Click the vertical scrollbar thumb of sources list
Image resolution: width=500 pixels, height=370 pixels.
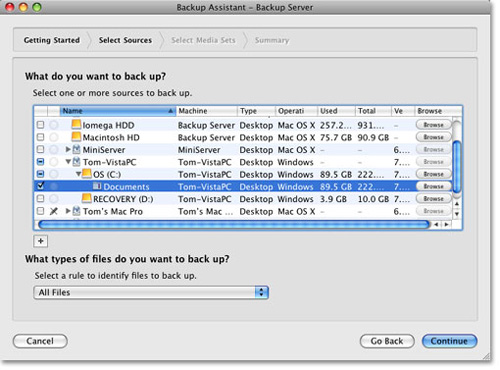point(457,167)
